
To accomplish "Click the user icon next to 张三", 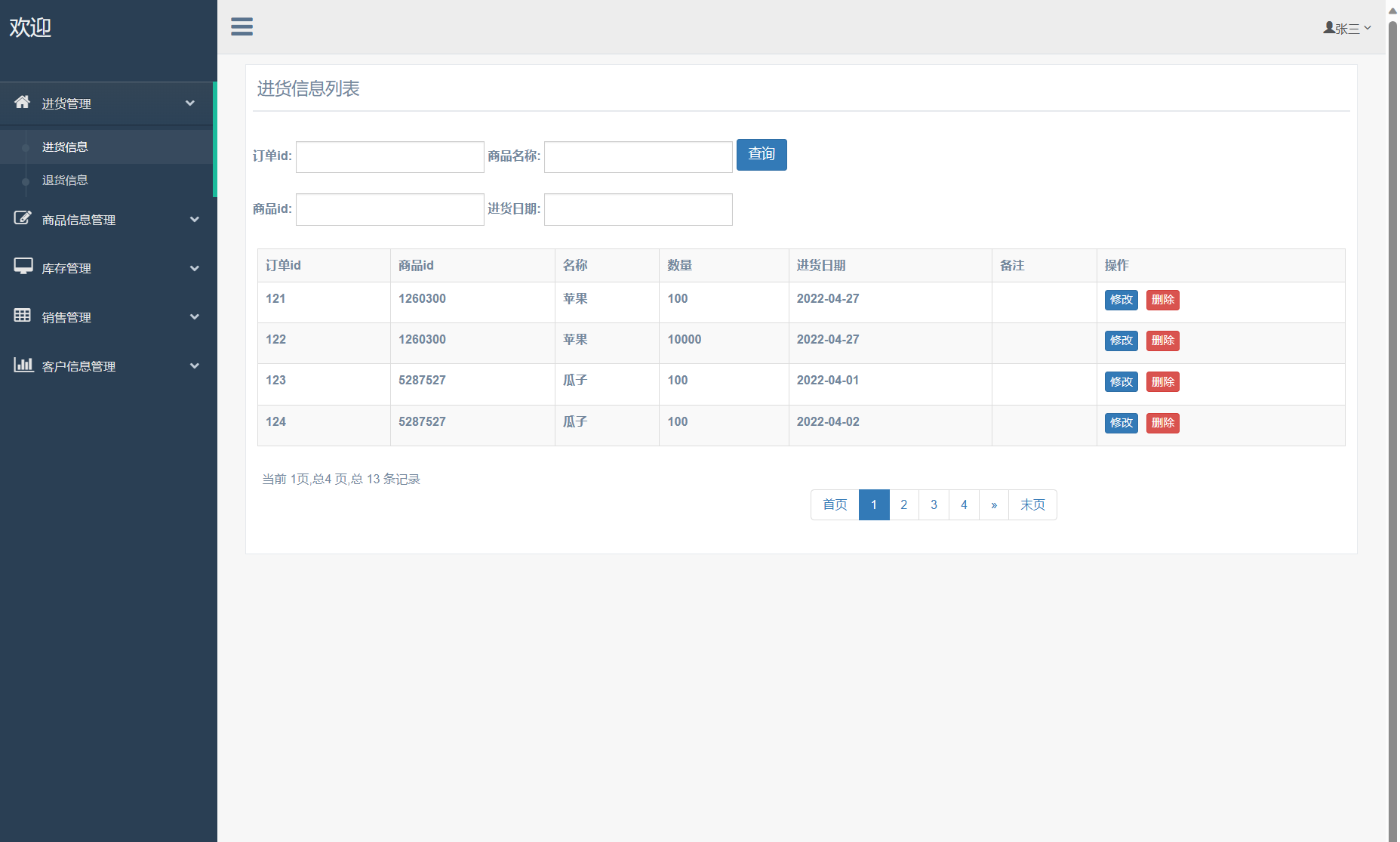I will (1328, 28).
